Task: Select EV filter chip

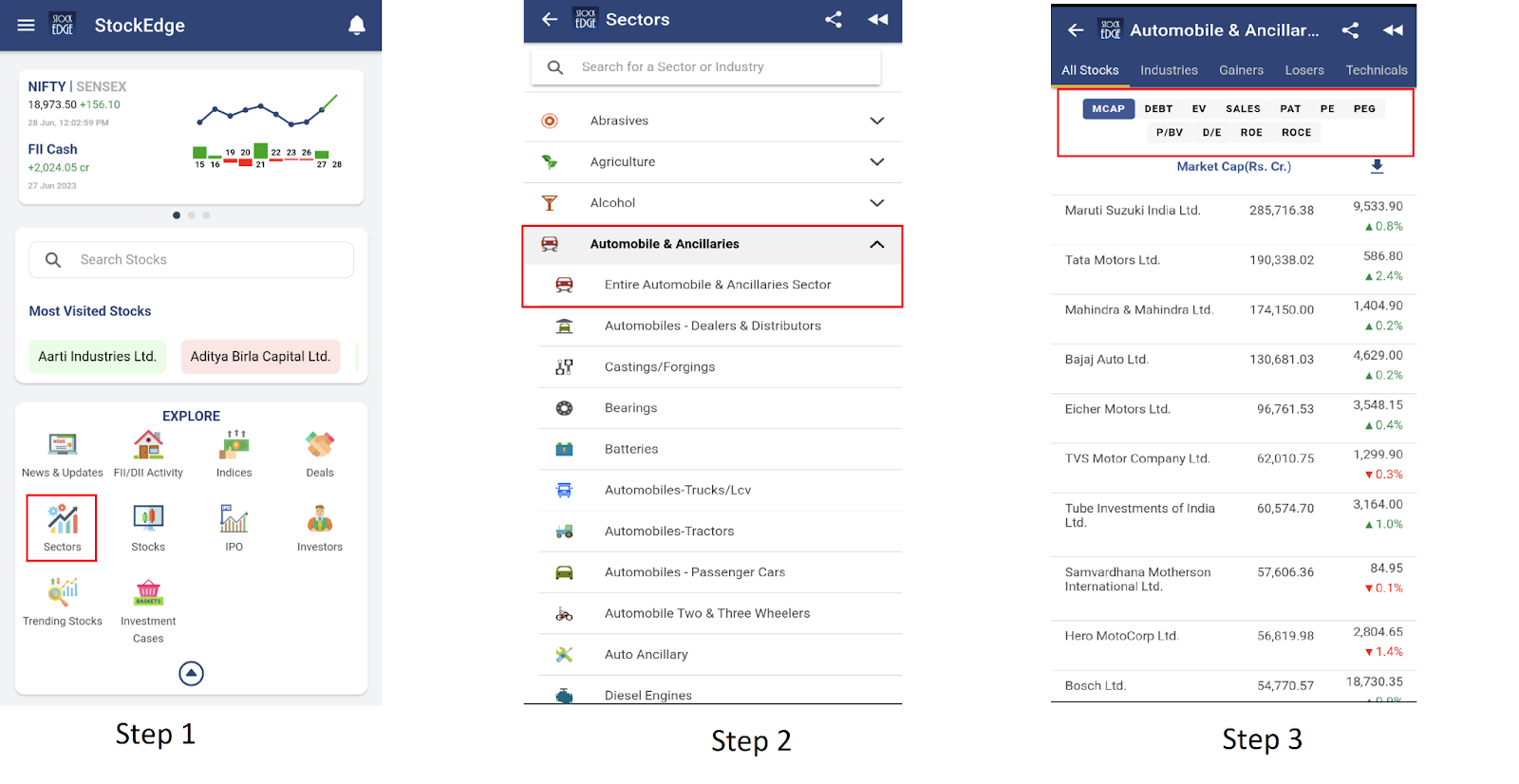Action: click(1199, 108)
